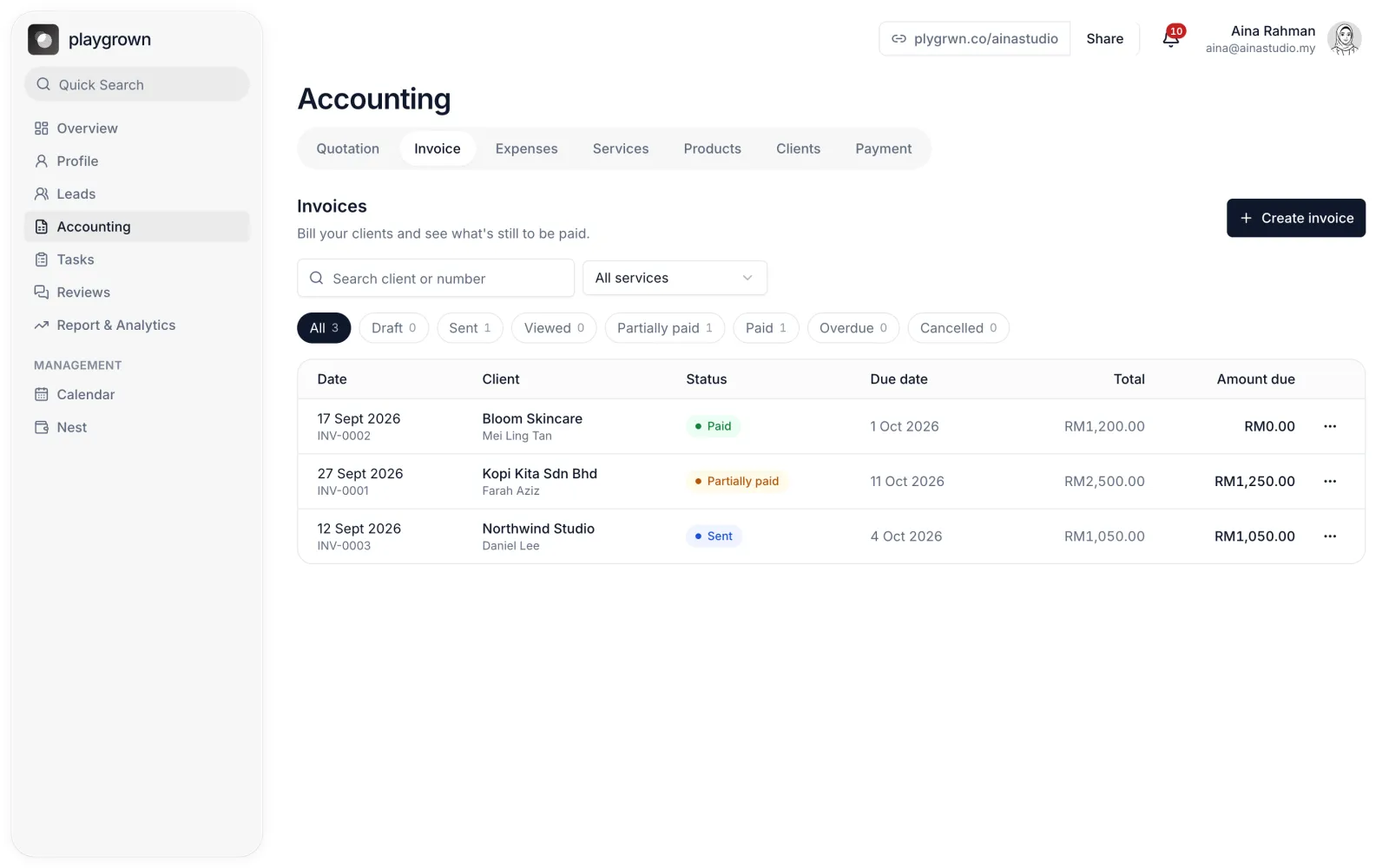Click the playgrown logo icon
1389x868 pixels.
click(x=43, y=39)
